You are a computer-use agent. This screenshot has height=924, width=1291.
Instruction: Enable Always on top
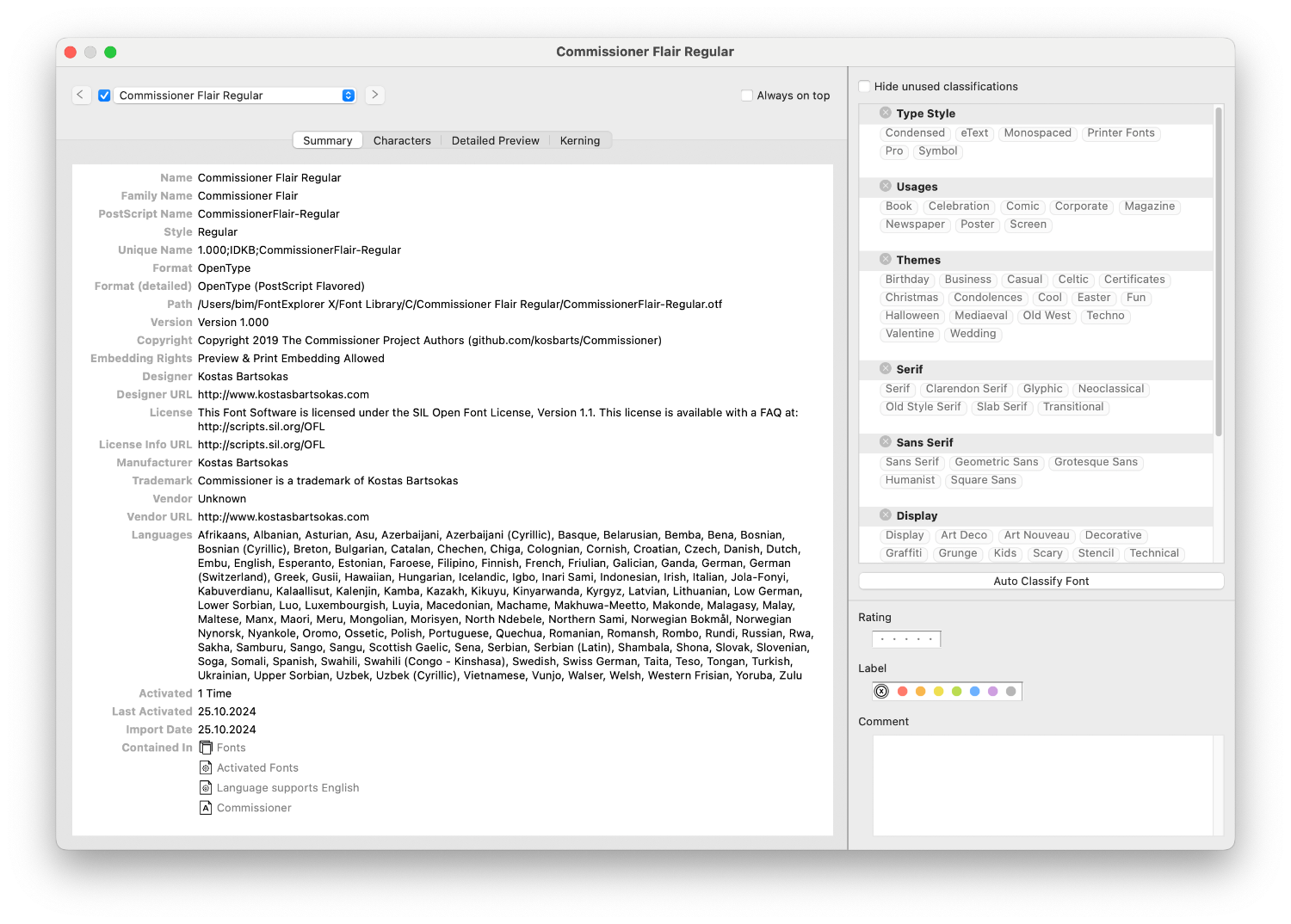pos(747,95)
